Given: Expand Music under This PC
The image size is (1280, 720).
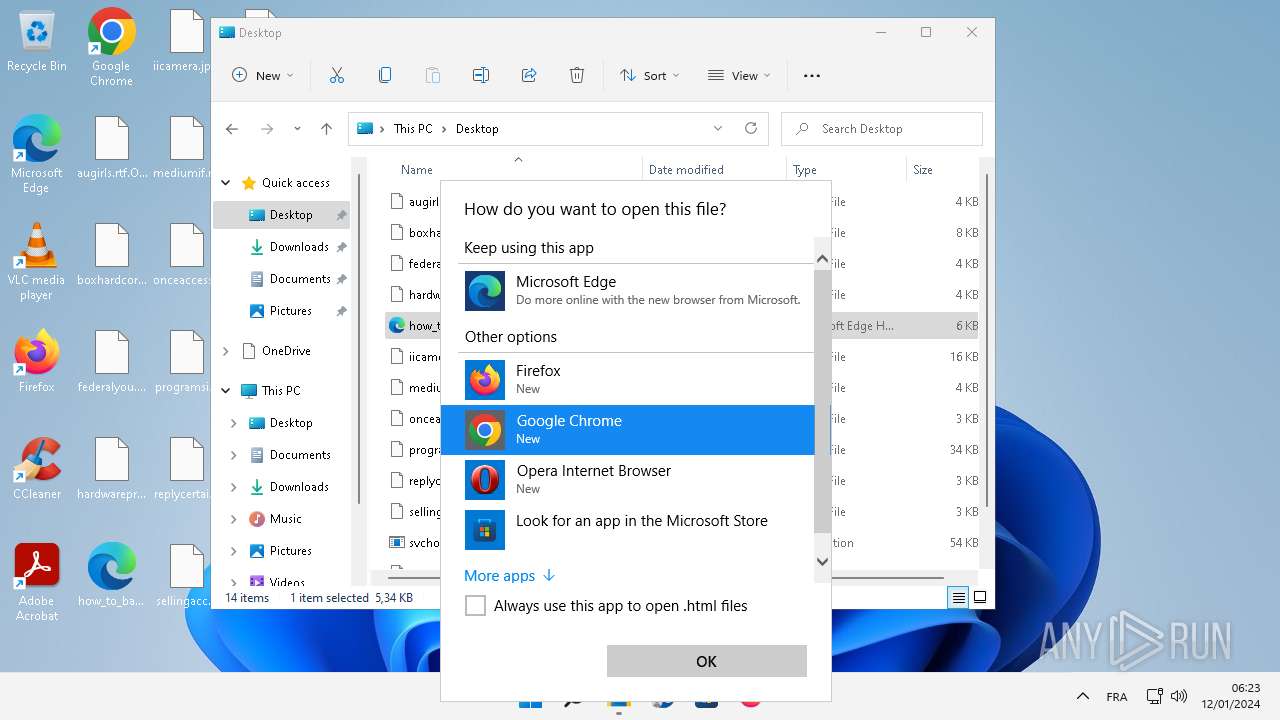Looking at the screenshot, I should pos(234,519).
